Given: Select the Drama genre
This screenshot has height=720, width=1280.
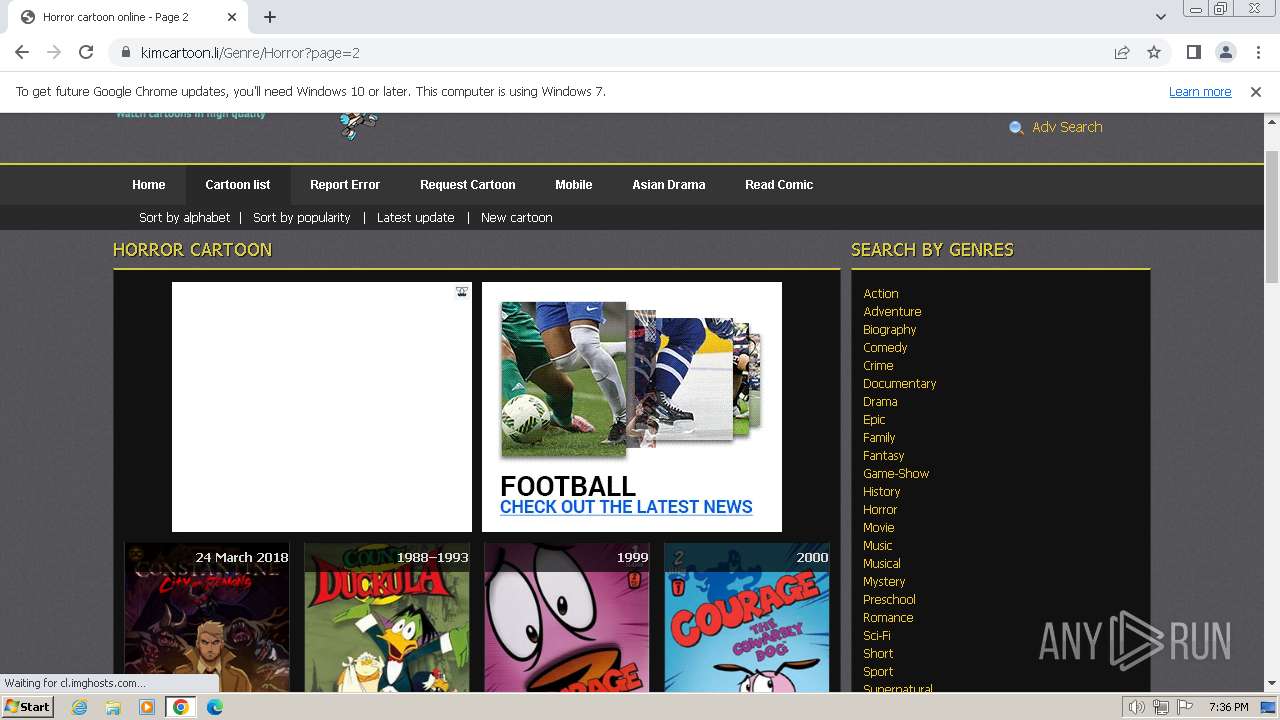Looking at the screenshot, I should 880,402.
